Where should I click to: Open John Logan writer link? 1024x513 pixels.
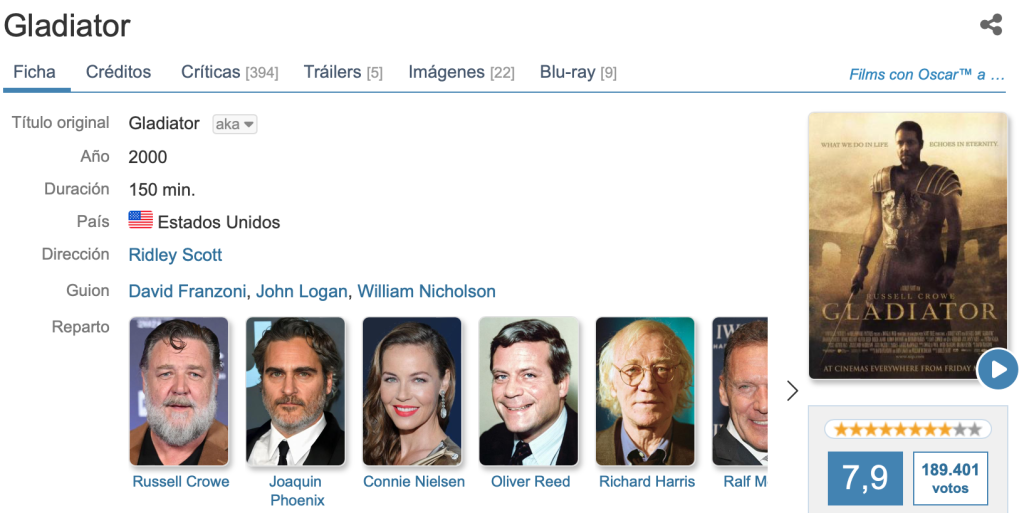(301, 291)
